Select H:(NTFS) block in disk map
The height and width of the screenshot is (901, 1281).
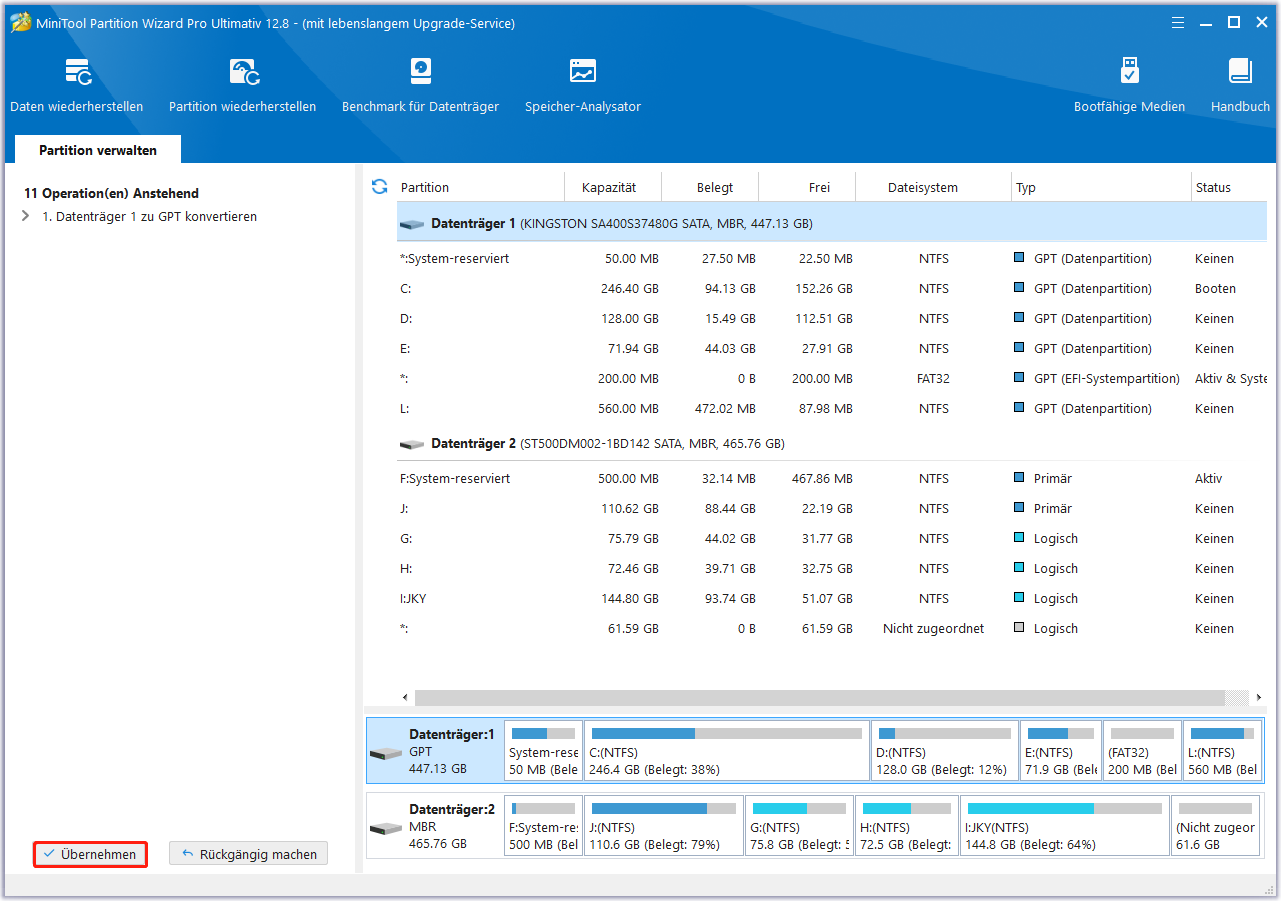pos(907,826)
